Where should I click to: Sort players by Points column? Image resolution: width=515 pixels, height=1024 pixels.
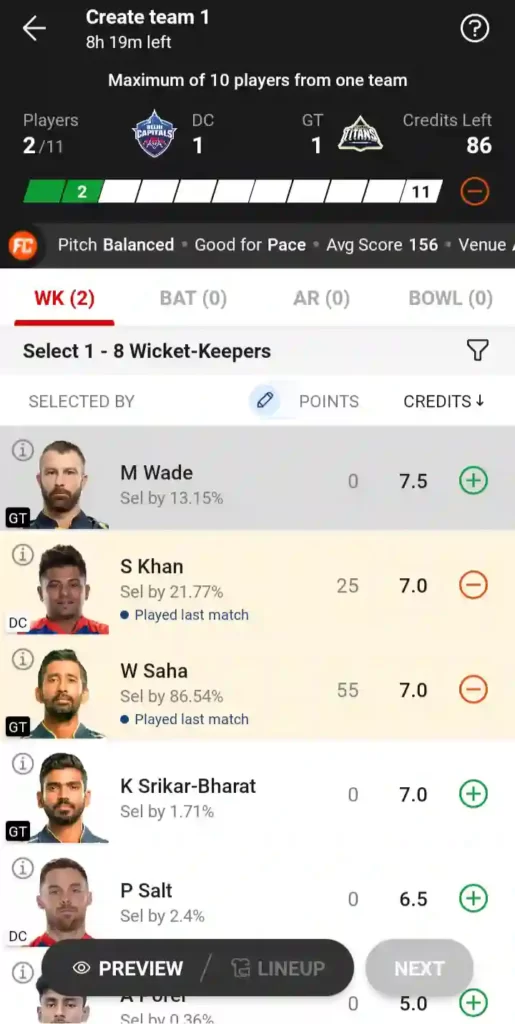329,401
